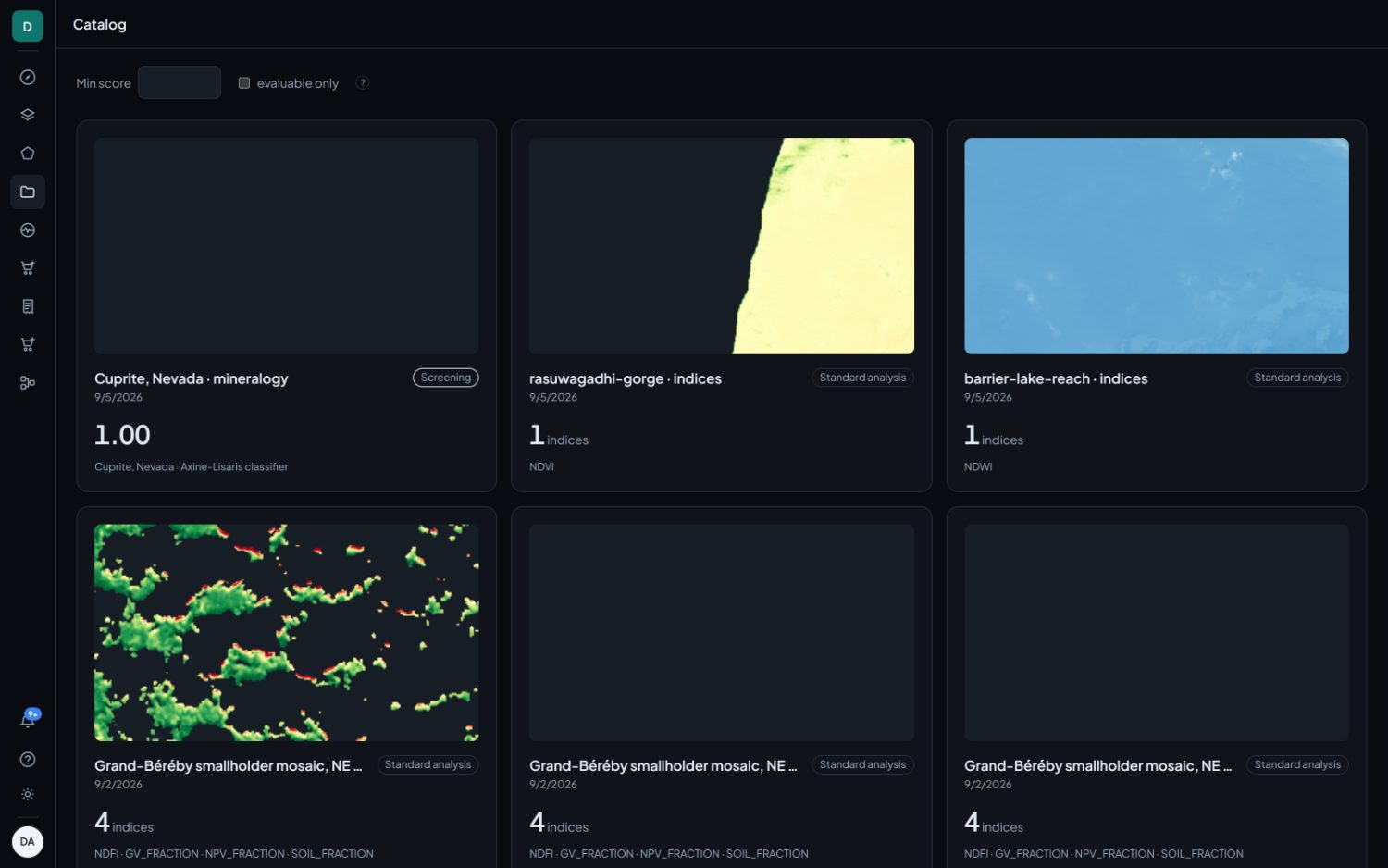Image resolution: width=1388 pixels, height=868 pixels.
Task: Click the cart icon just below the receipt icon
Action: coord(28,344)
